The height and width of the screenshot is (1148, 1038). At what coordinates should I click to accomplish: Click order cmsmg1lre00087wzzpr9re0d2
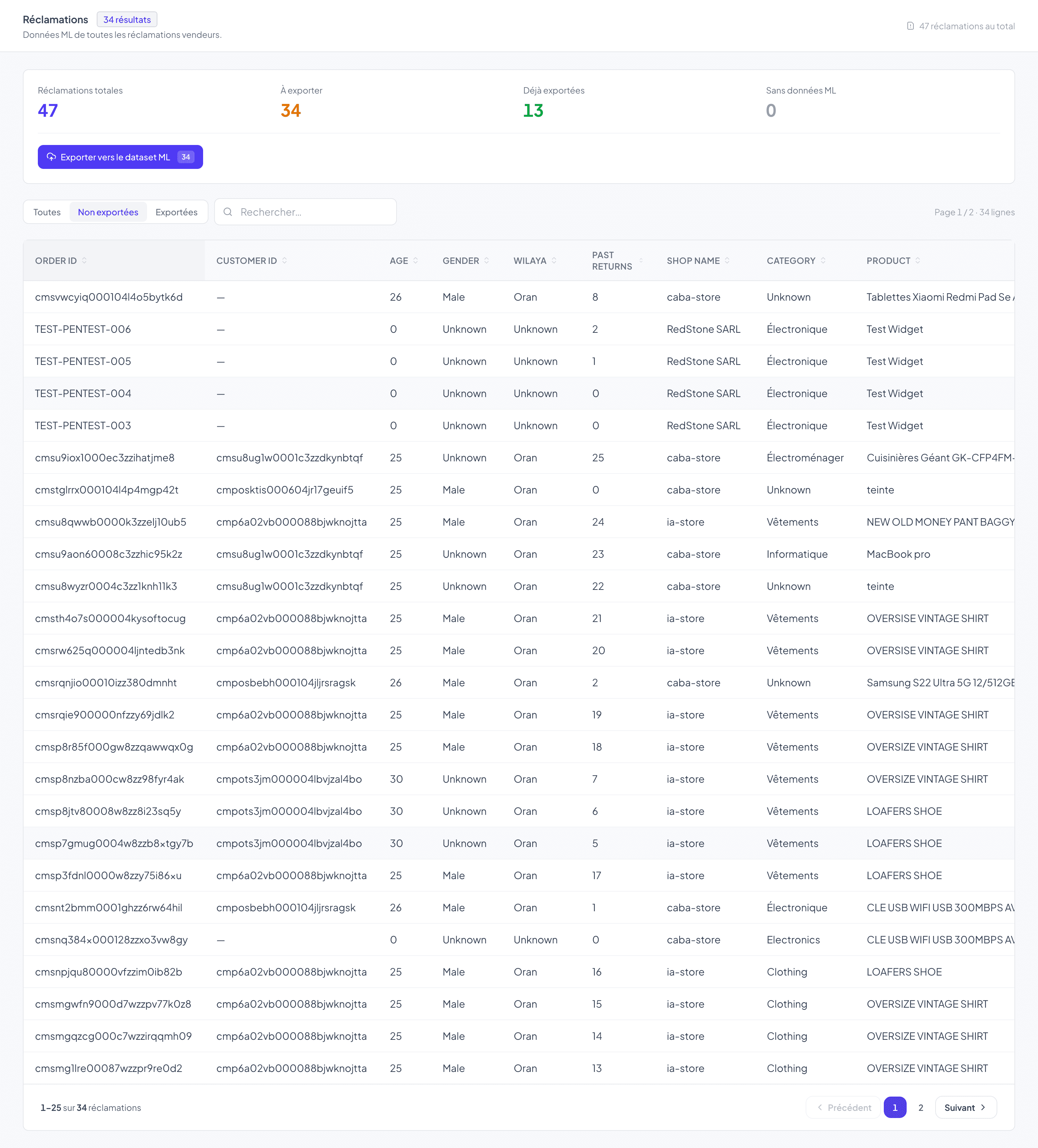[109, 1068]
